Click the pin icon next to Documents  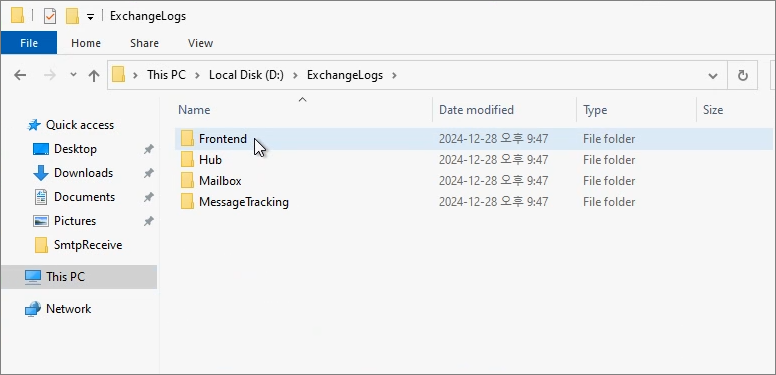click(x=148, y=197)
